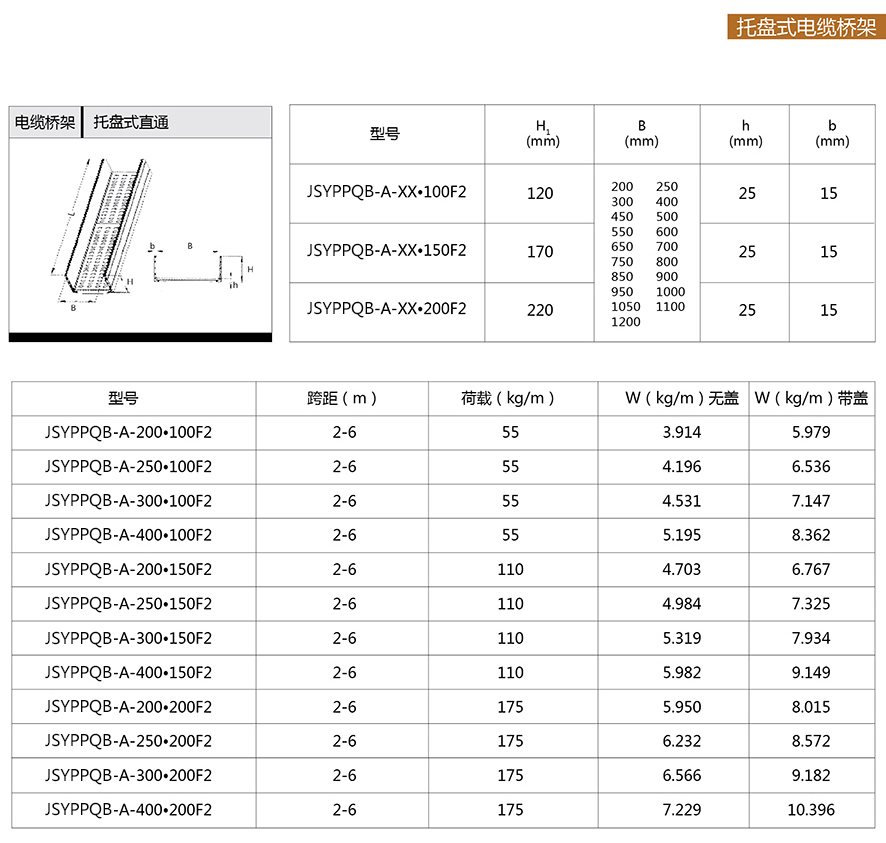Screen dimensions: 886x843
Task: Click the 荷载（kg/m）column header
Action: (x=510, y=398)
